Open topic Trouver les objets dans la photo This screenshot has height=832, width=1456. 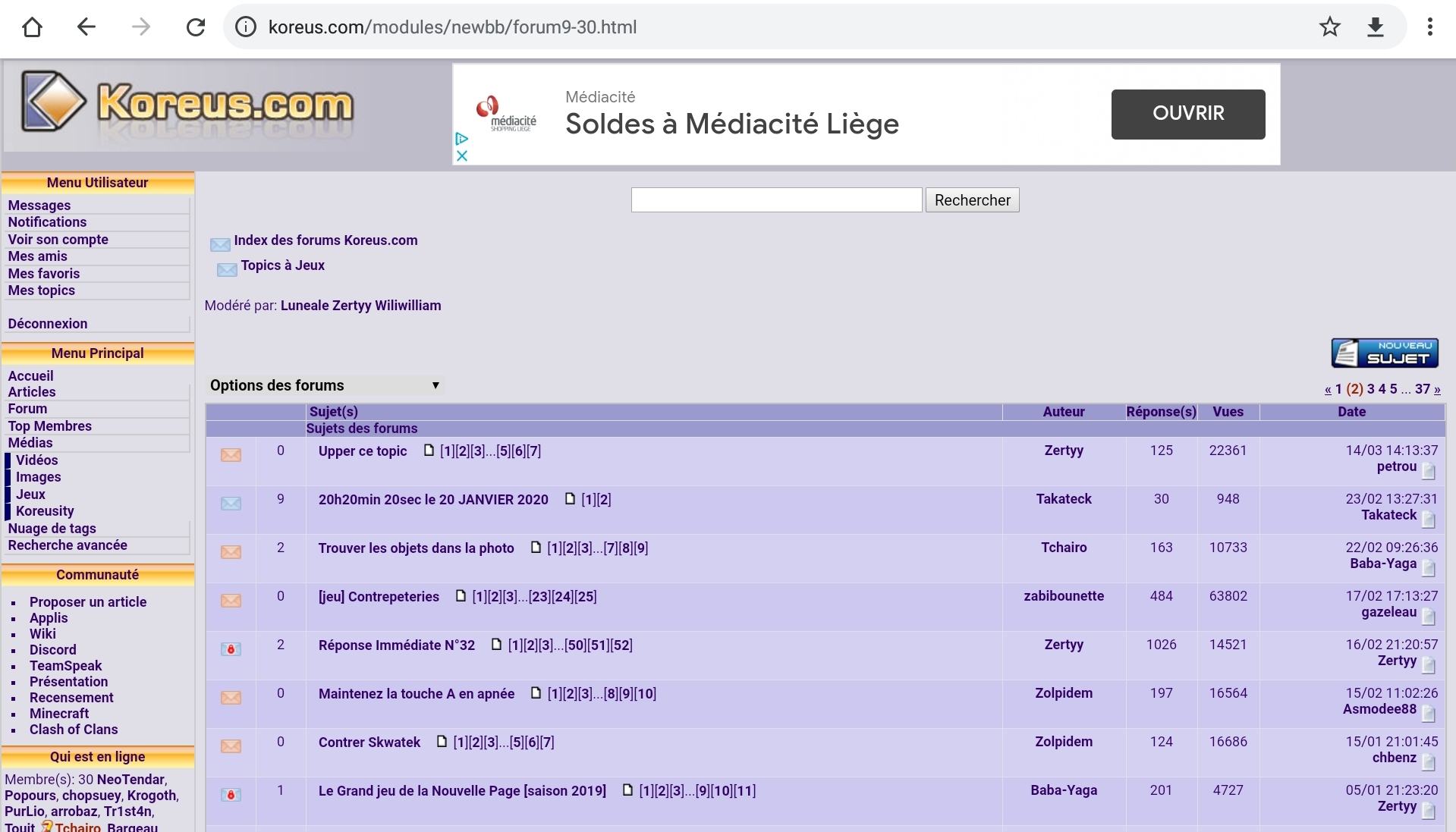(x=416, y=548)
